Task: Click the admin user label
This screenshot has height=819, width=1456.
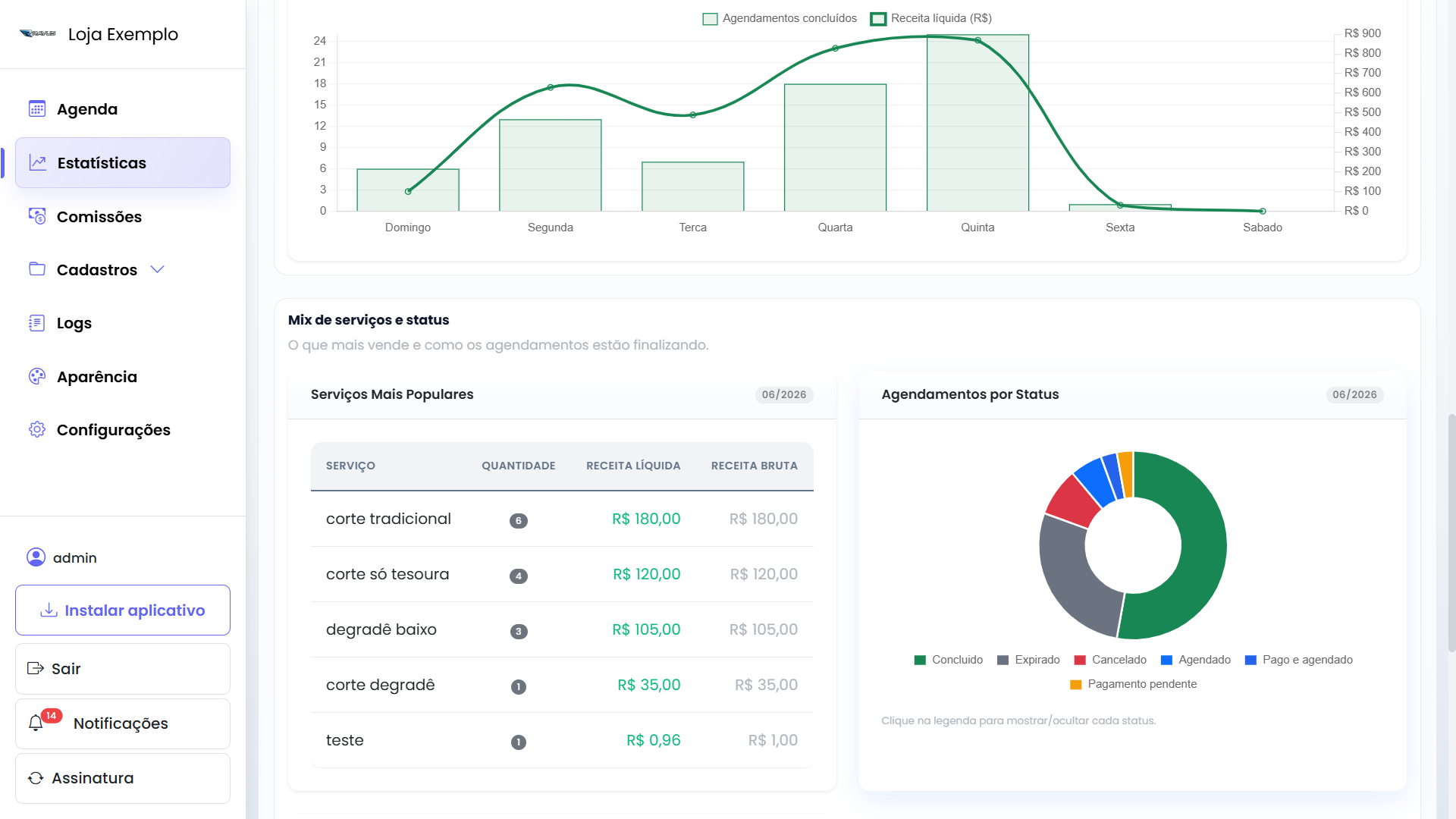Action: point(75,557)
